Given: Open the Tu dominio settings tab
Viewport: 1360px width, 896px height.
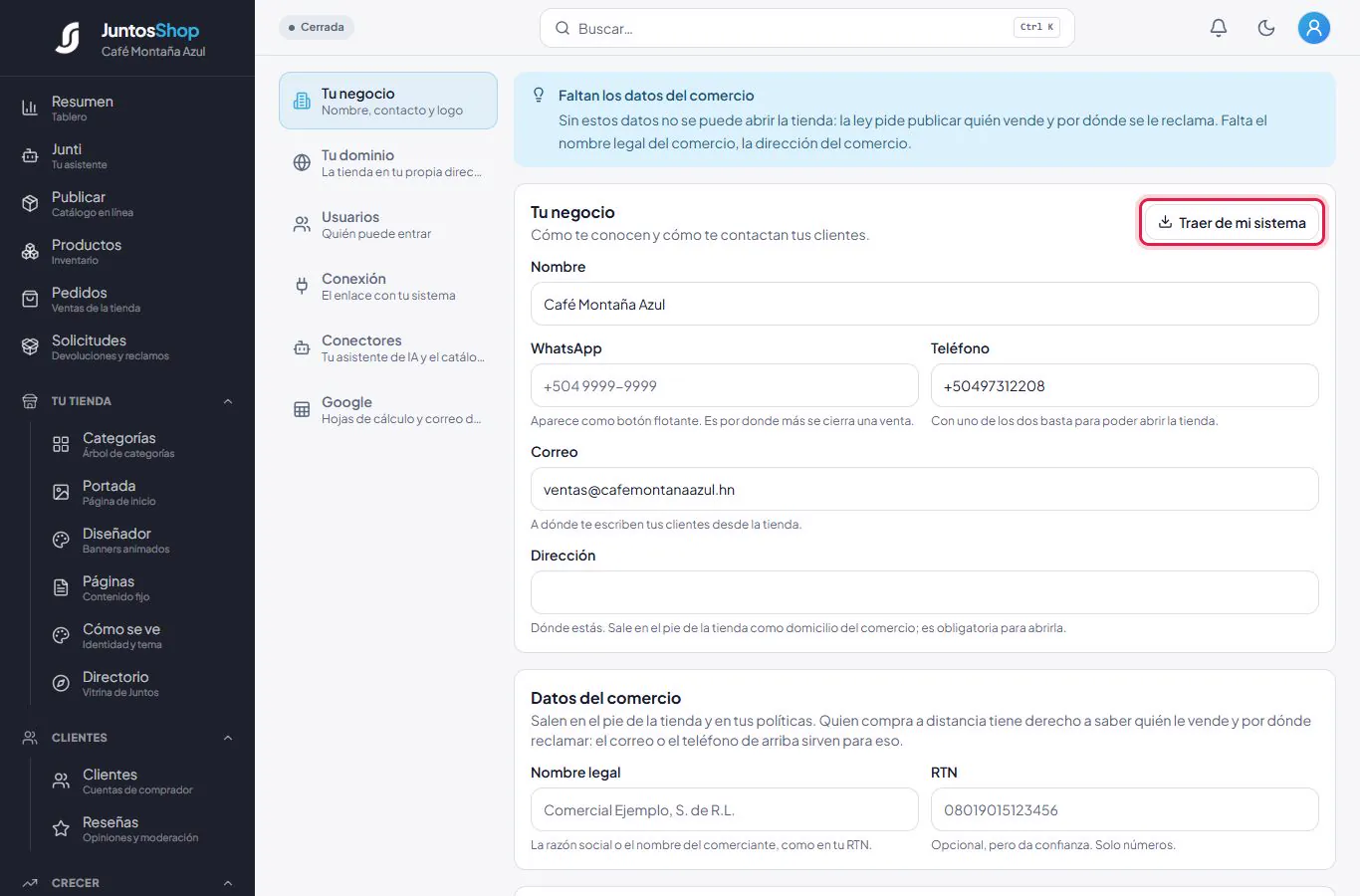Looking at the screenshot, I should (388, 162).
